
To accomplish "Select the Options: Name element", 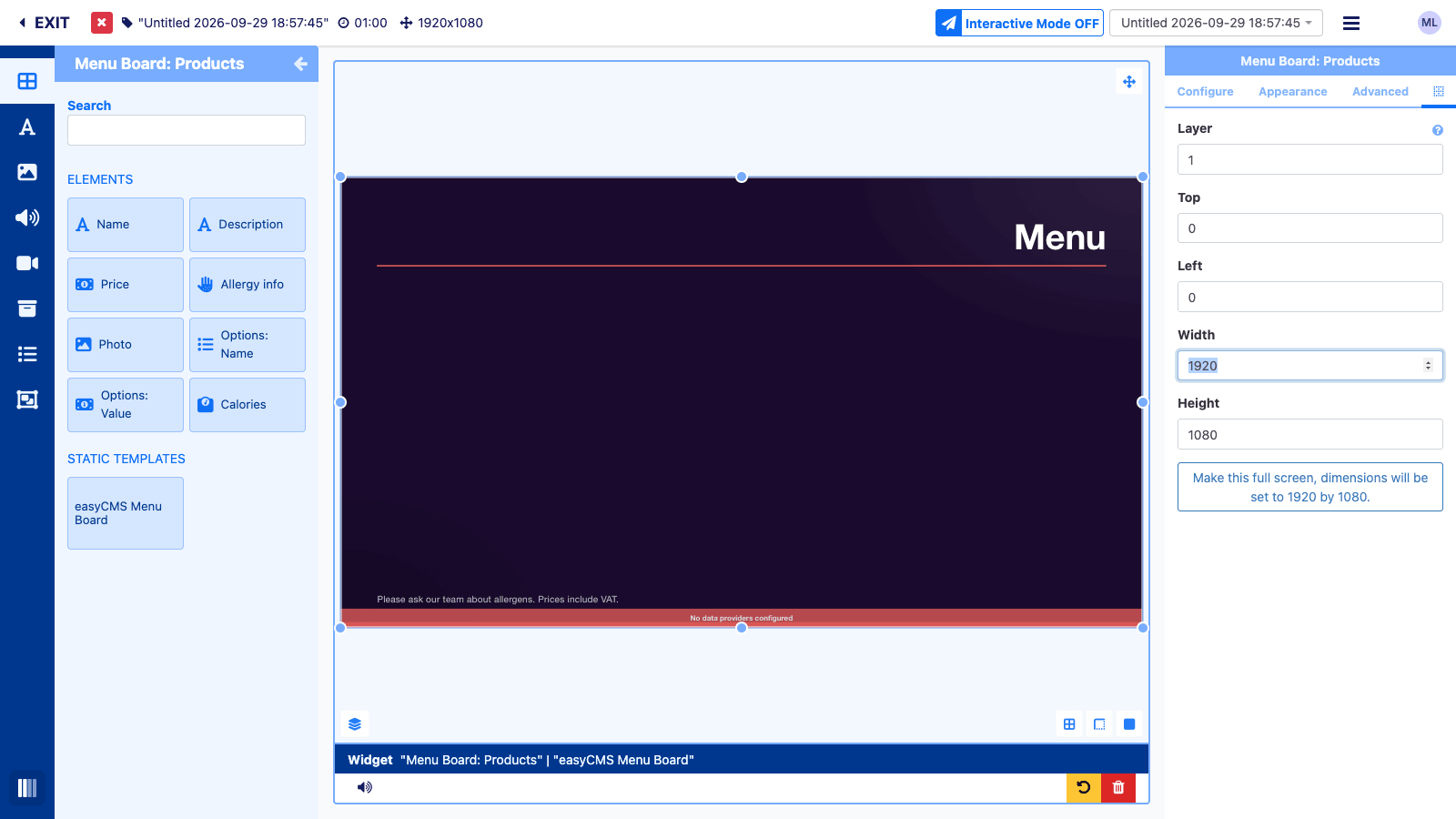I will [x=248, y=345].
